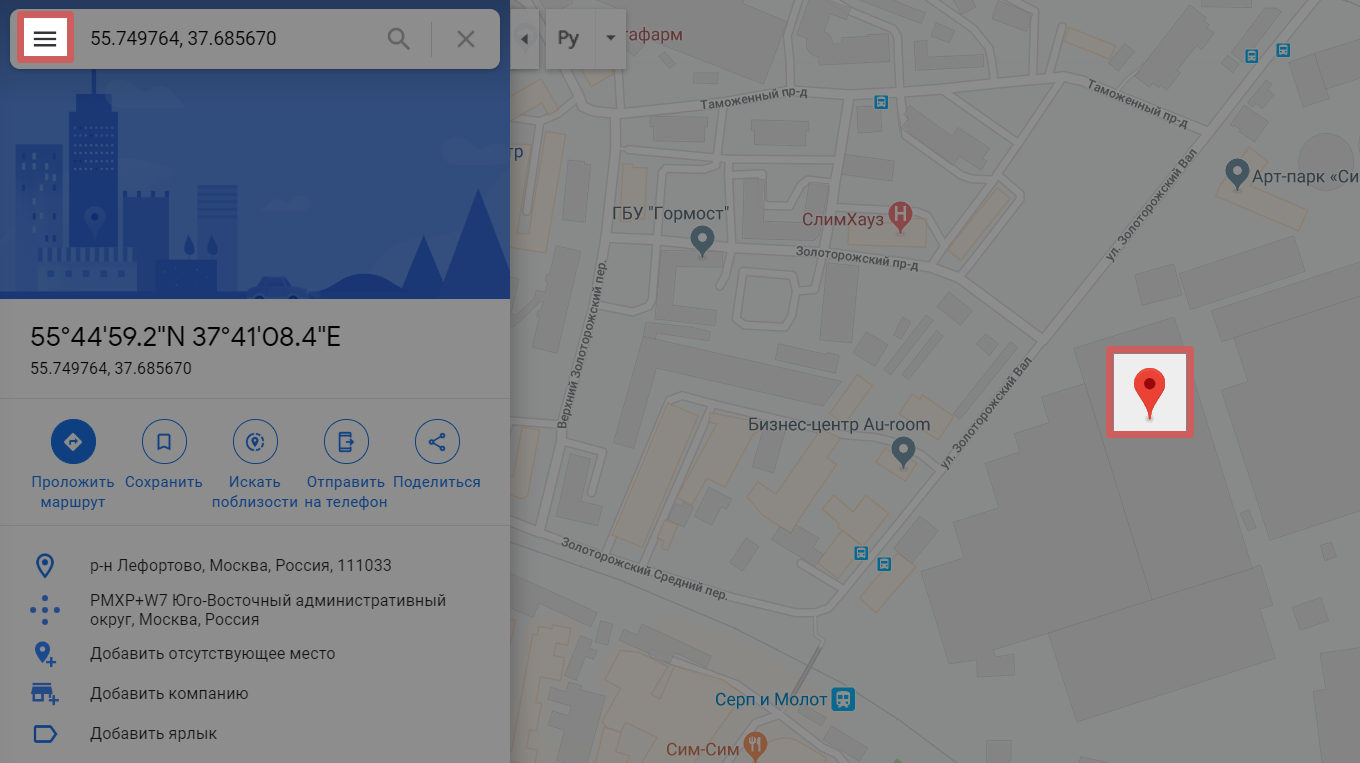The height and width of the screenshot is (763, 1360).
Task: Click the Бизнес-центр Au-room map marker
Action: [904, 451]
